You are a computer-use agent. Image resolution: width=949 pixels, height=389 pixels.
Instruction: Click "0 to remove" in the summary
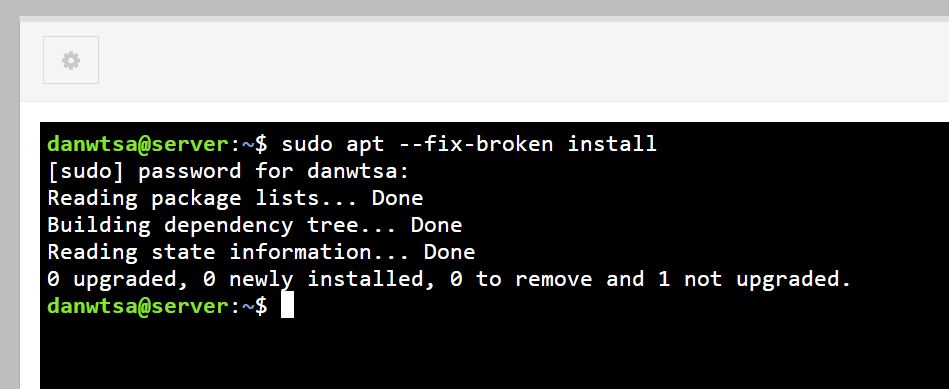521,279
